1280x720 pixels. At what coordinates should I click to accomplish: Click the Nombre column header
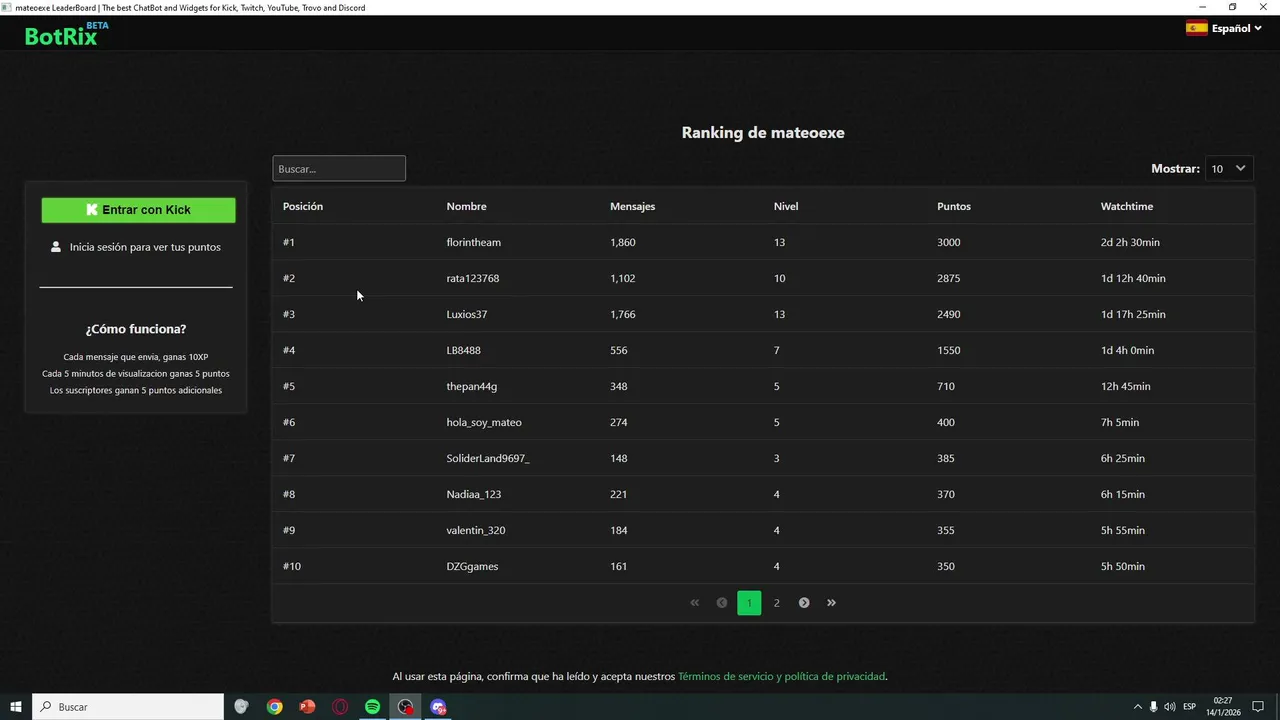(466, 206)
